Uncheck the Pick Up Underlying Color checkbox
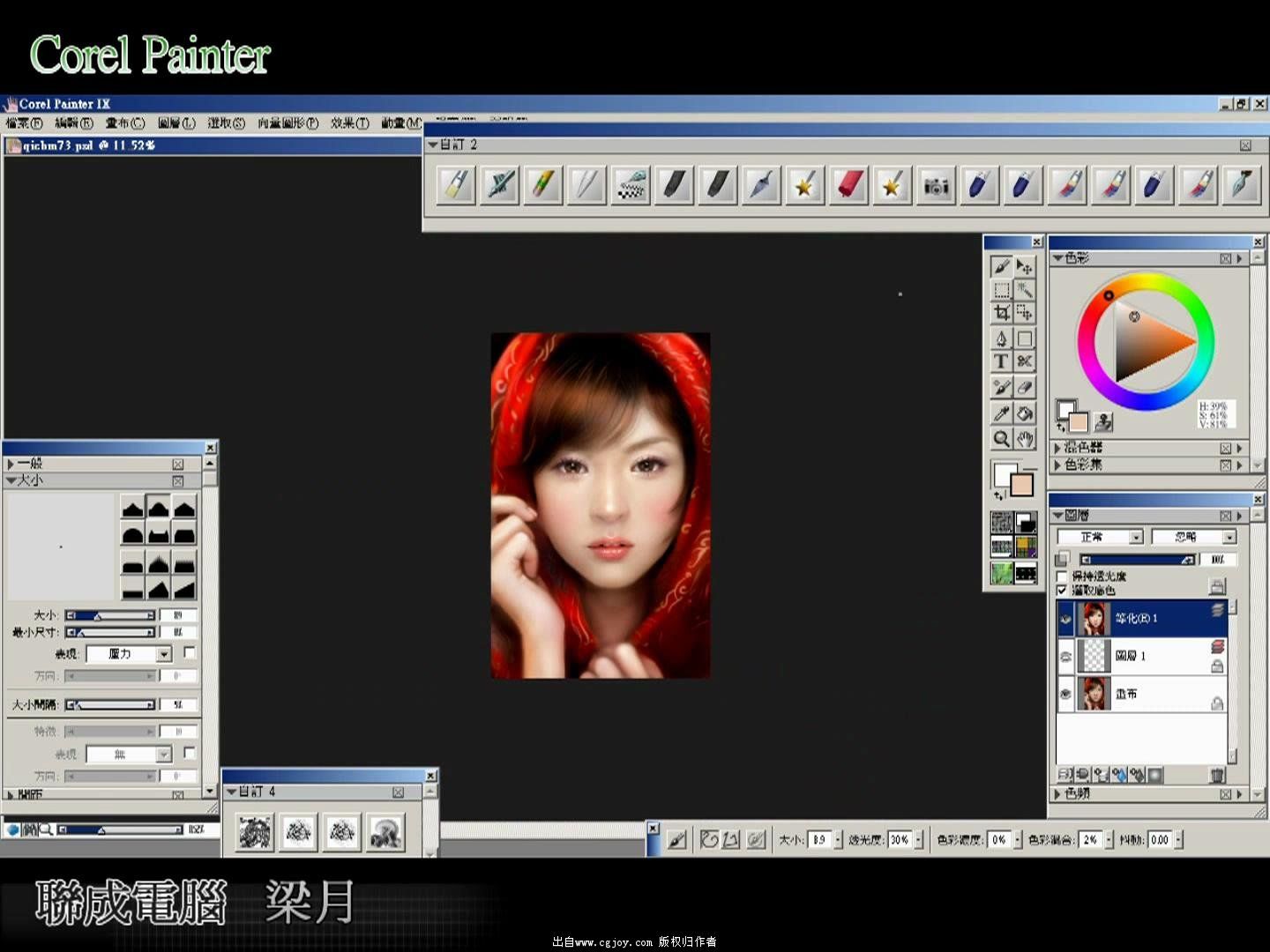The height and width of the screenshot is (952, 1270). click(x=1063, y=591)
